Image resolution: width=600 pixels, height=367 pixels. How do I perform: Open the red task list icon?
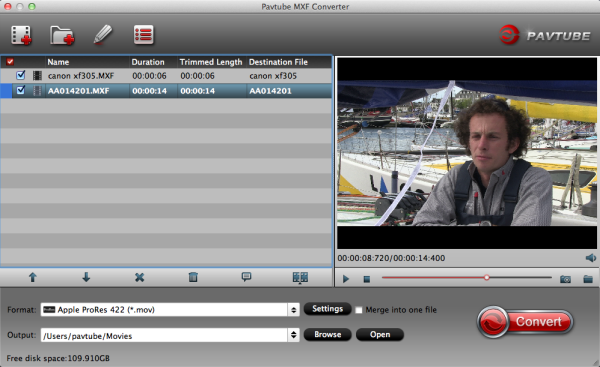tap(144, 35)
